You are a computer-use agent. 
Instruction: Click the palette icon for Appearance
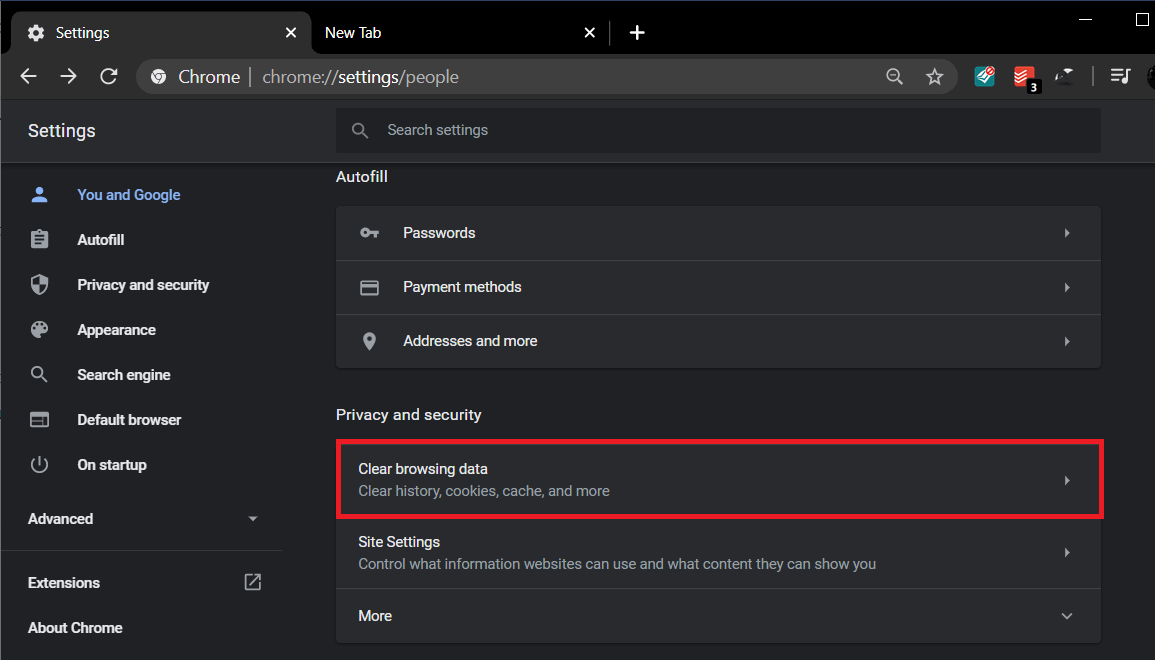pos(39,329)
